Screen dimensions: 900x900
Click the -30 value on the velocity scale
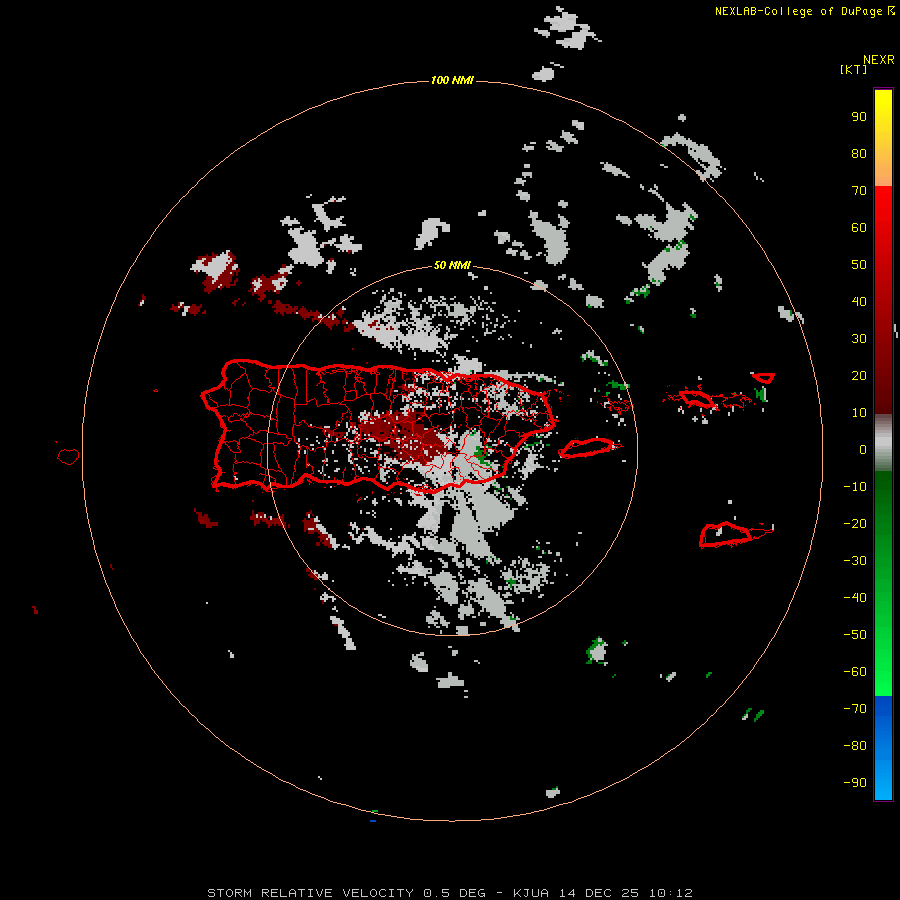coord(855,561)
